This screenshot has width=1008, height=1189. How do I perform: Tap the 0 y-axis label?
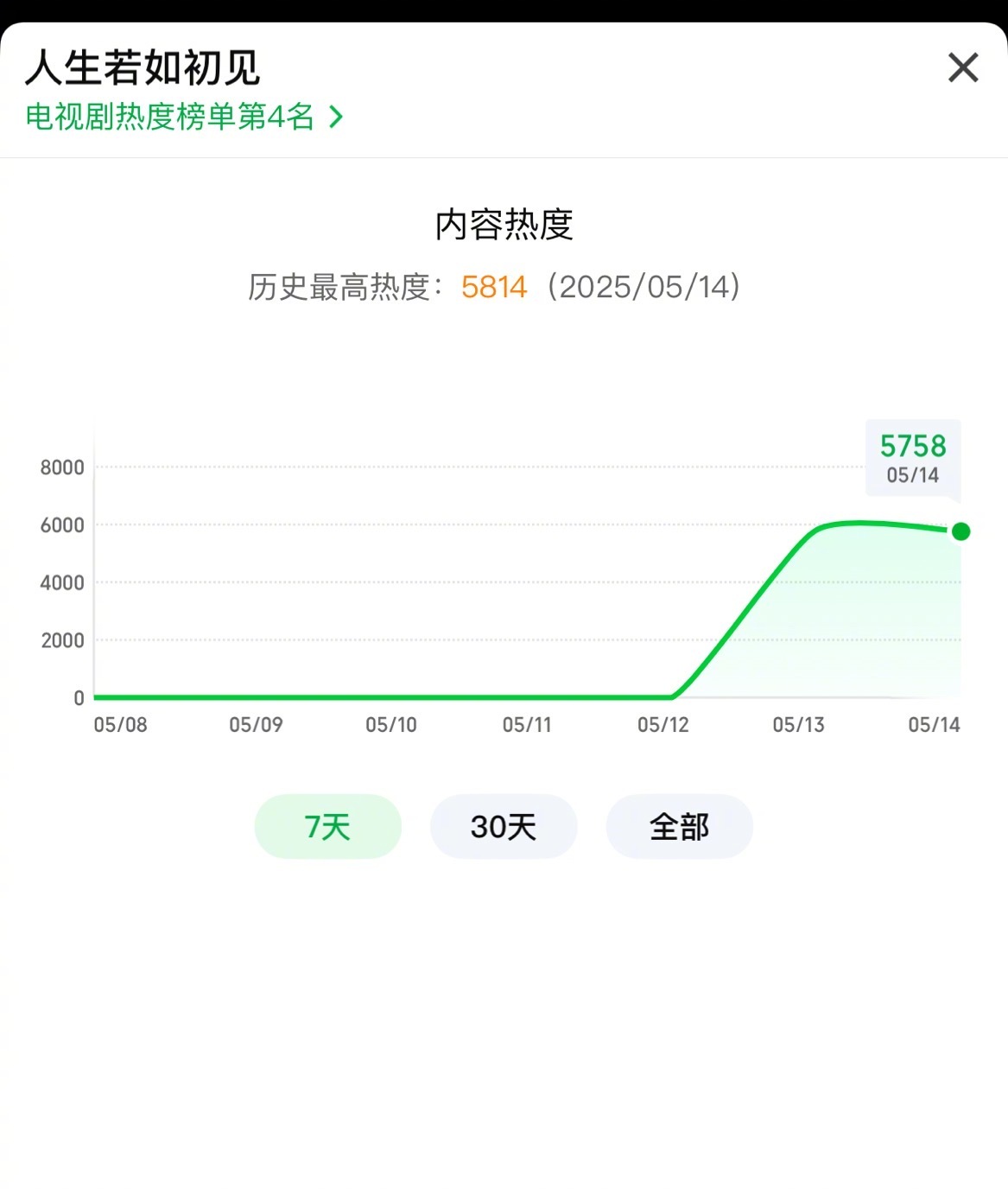pos(79,698)
